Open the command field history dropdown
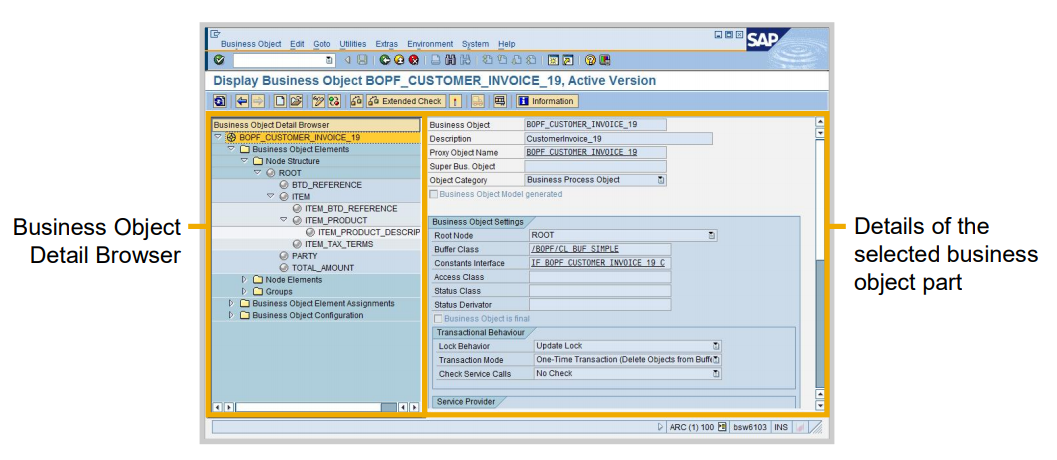The height and width of the screenshot is (460, 1057). 329,60
